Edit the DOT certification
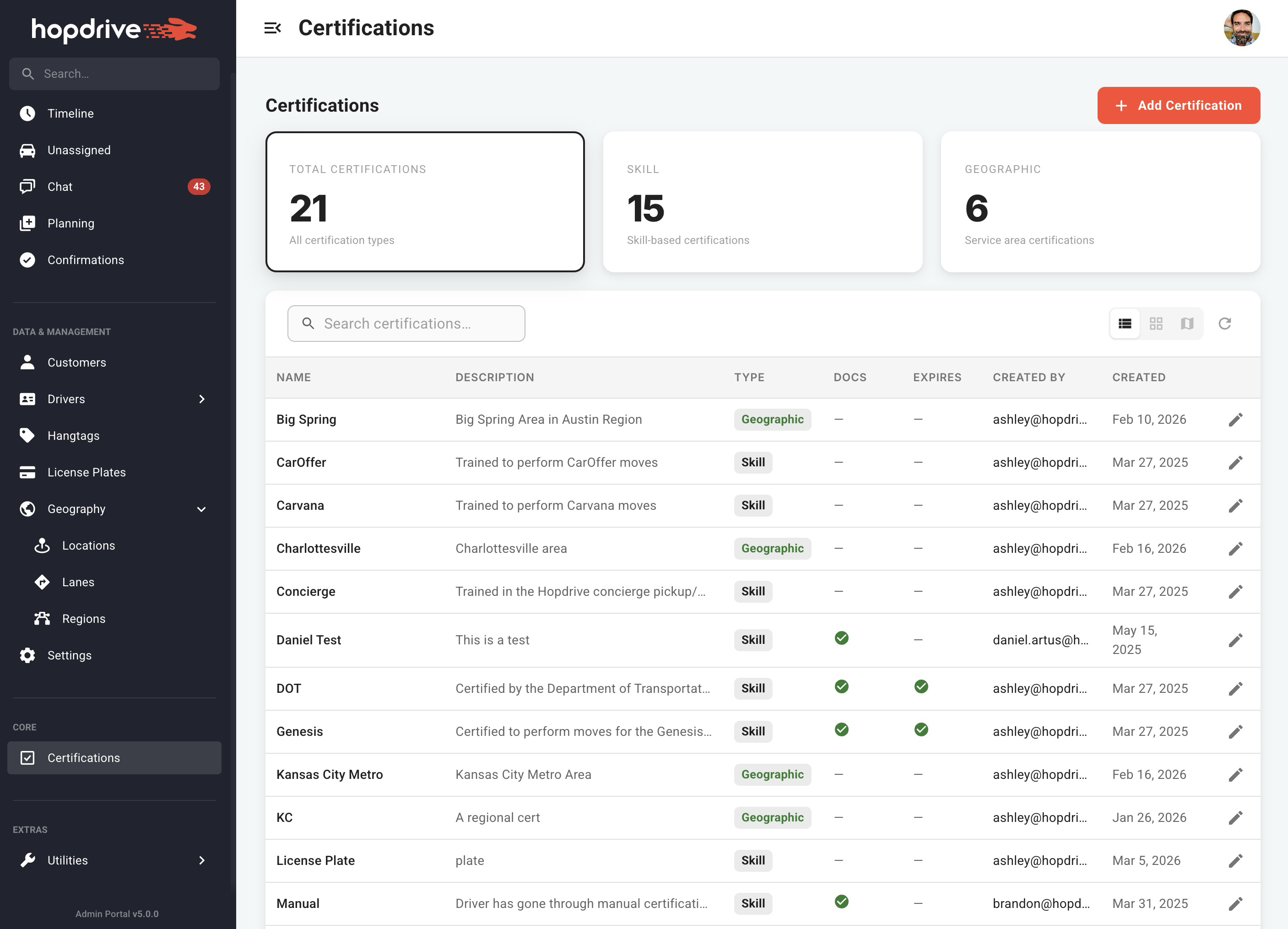 pos(1236,688)
